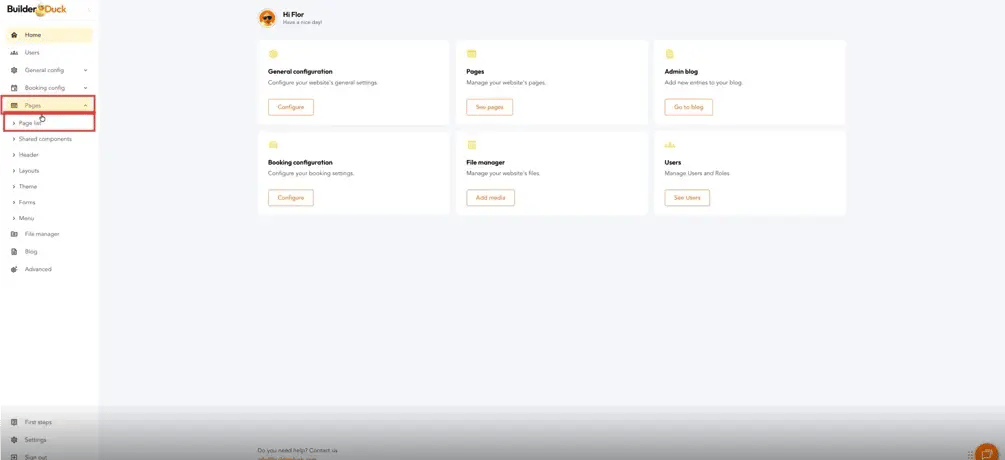Image resolution: width=1005 pixels, height=460 pixels.
Task: Expand the Booking config chevron
Action: coord(85,88)
